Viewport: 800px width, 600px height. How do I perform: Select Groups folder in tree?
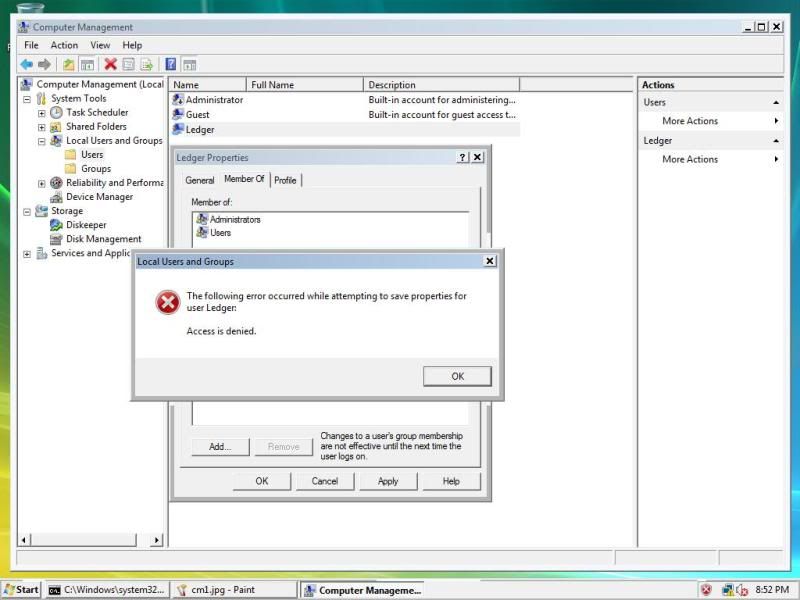pos(96,168)
